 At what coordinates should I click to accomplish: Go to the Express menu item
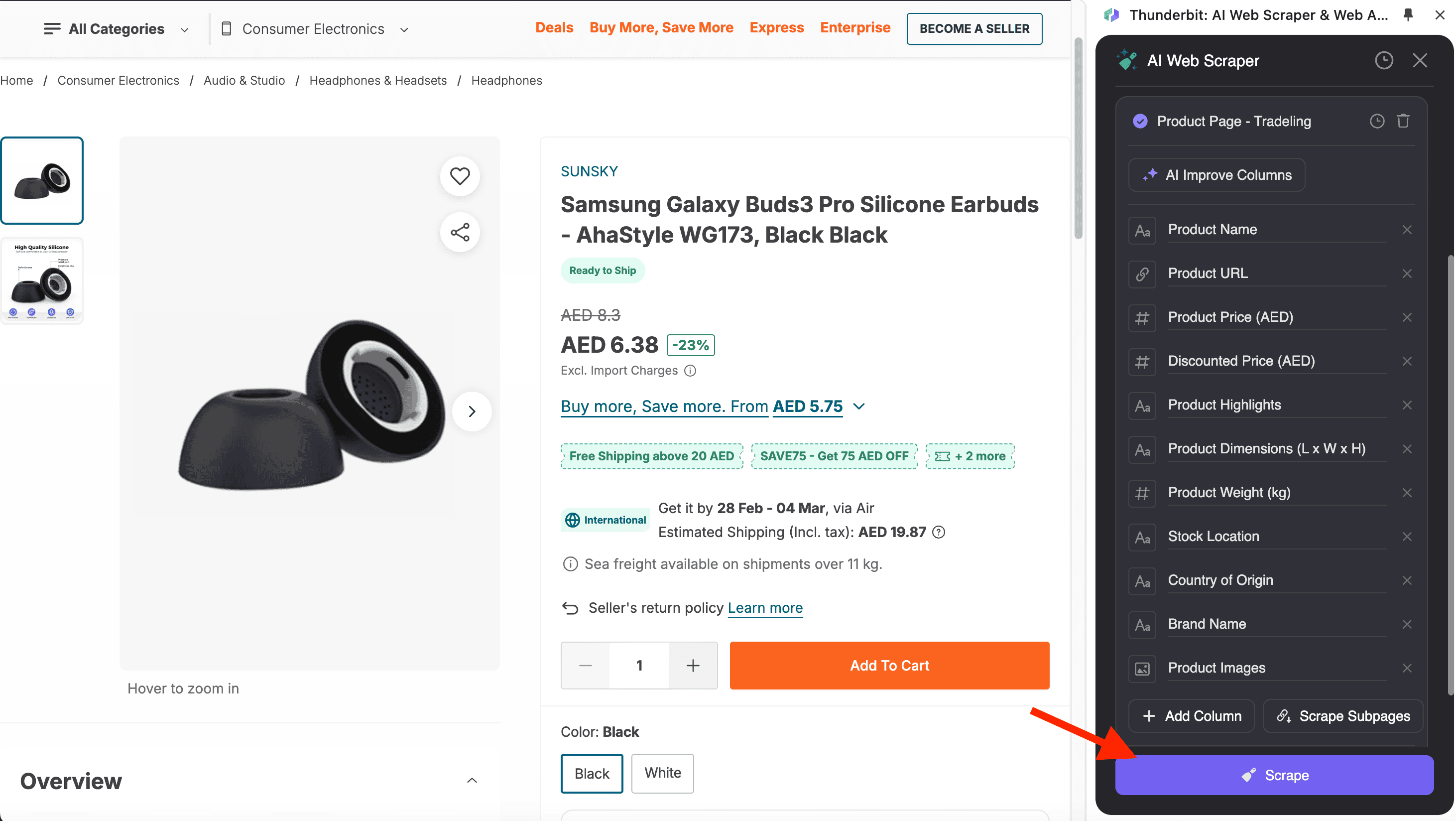pyautogui.click(x=776, y=28)
